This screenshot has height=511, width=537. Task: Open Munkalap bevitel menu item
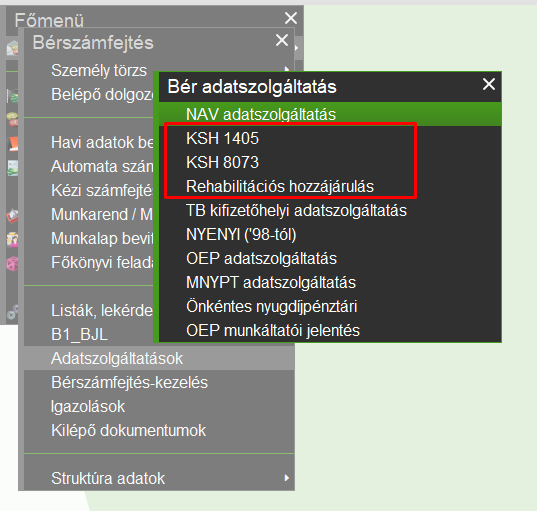[102, 238]
